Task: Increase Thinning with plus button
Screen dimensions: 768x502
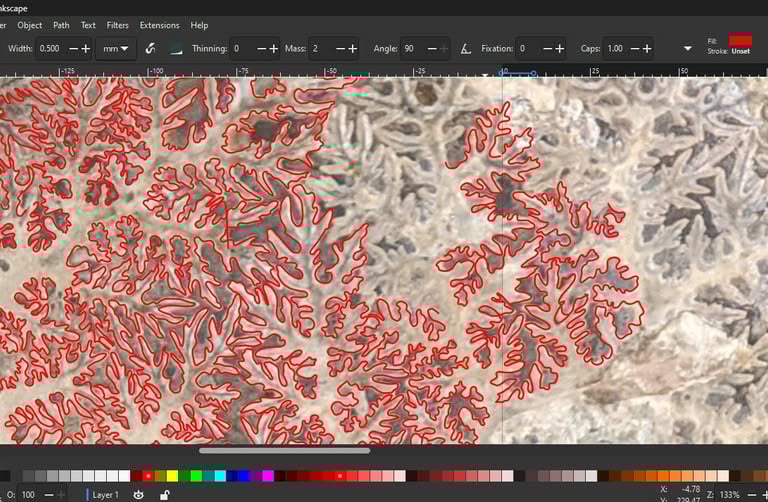Action: (x=275, y=48)
